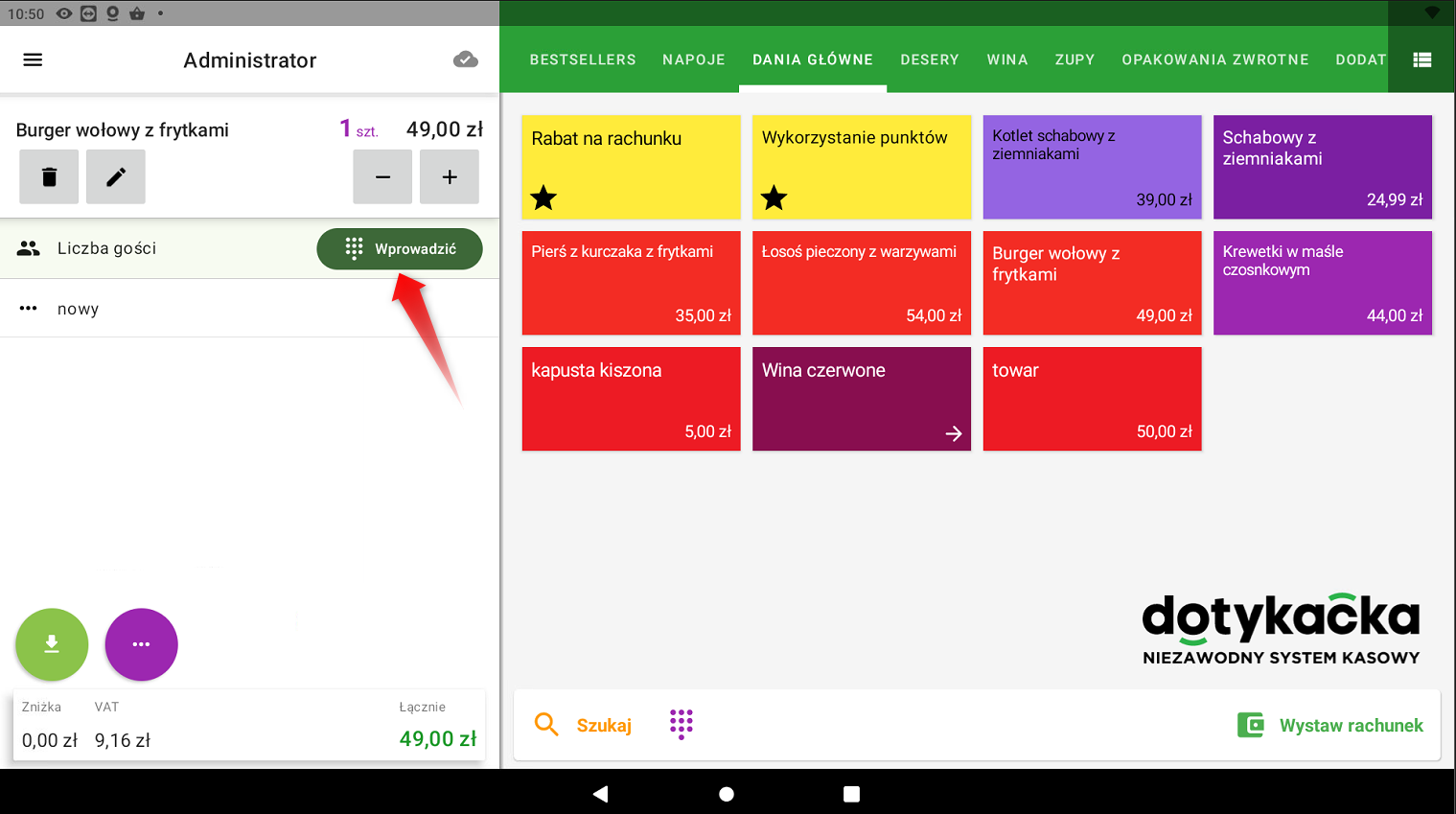This screenshot has height=814, width=1456.
Task: Click the cloud sync status icon
Action: tap(466, 60)
